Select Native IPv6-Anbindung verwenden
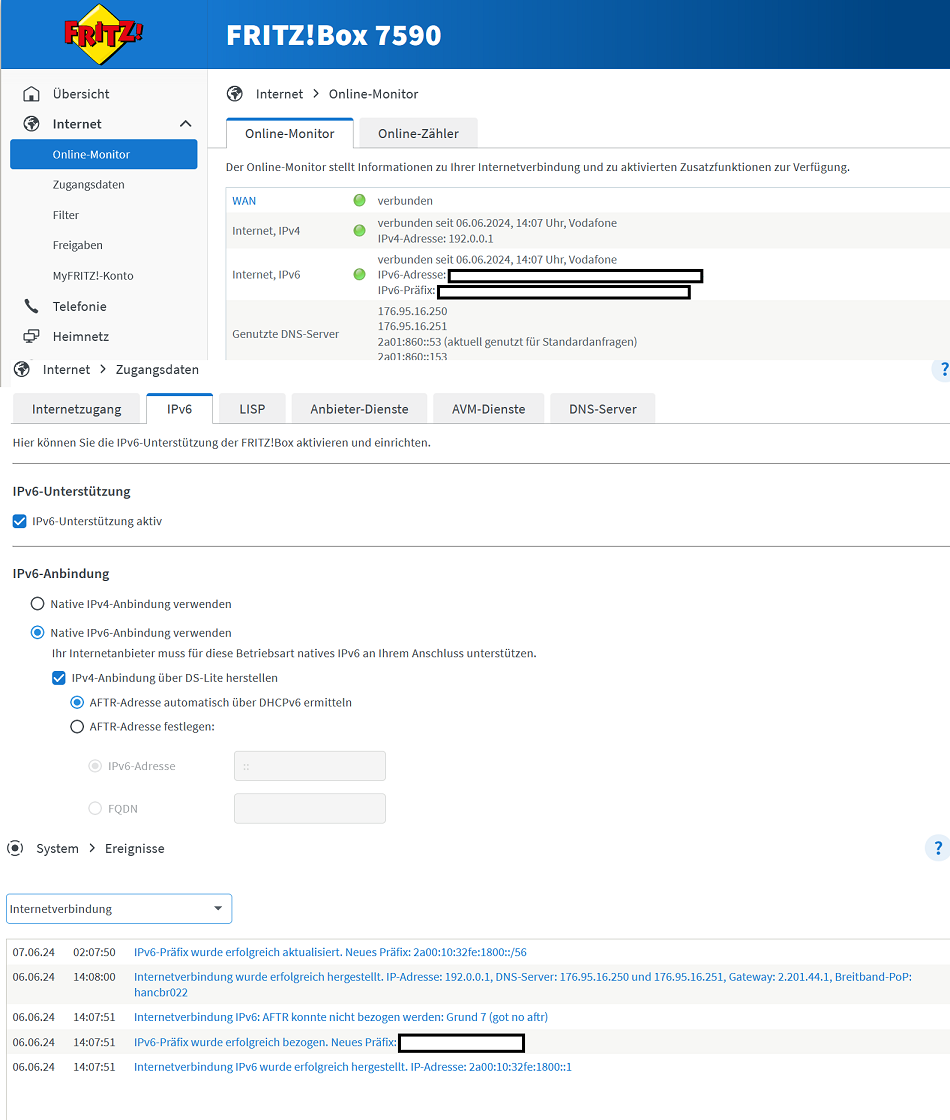Viewport: 950px width, 1120px height. [x=37, y=632]
